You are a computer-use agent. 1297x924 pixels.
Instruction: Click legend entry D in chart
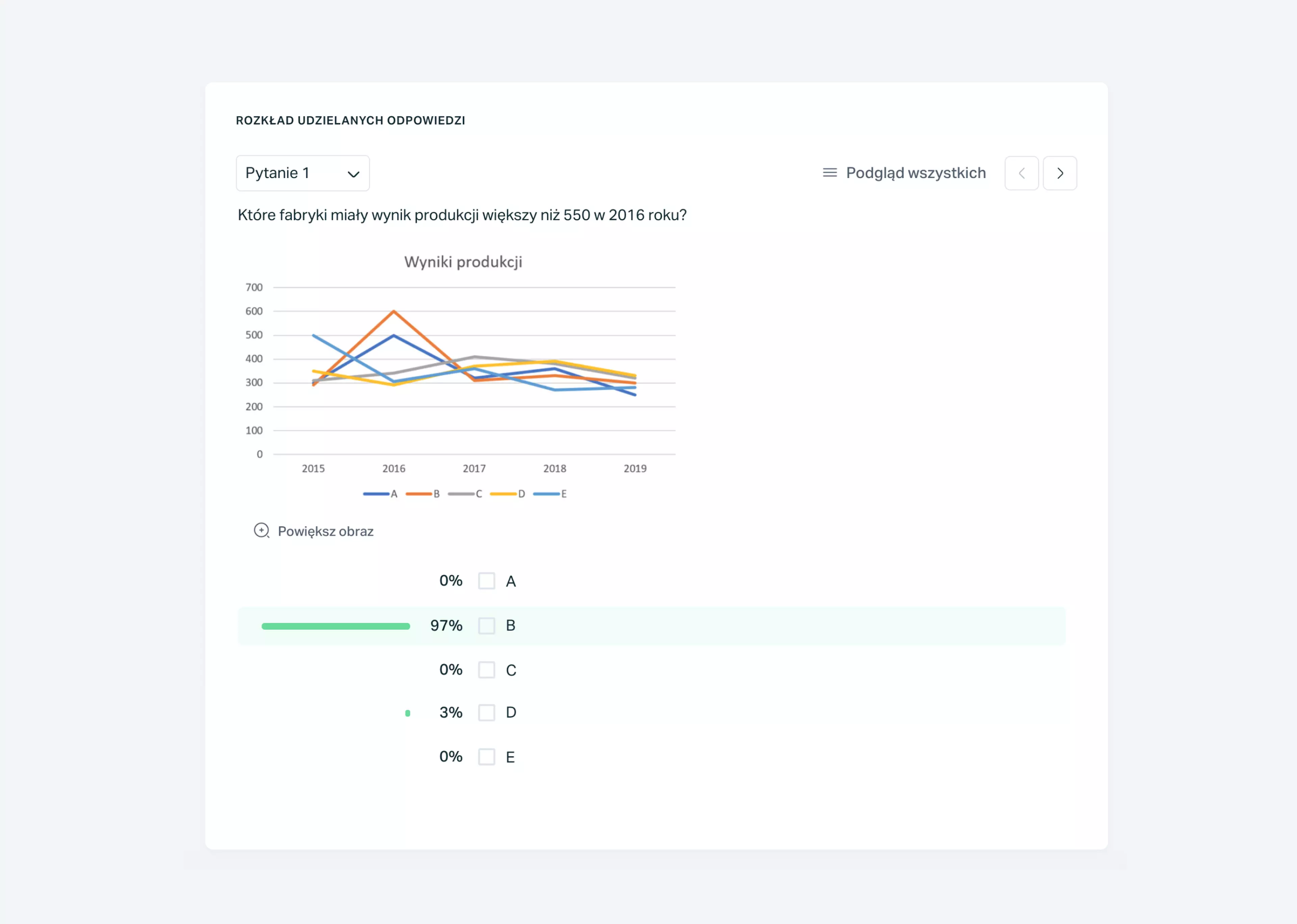coord(508,494)
